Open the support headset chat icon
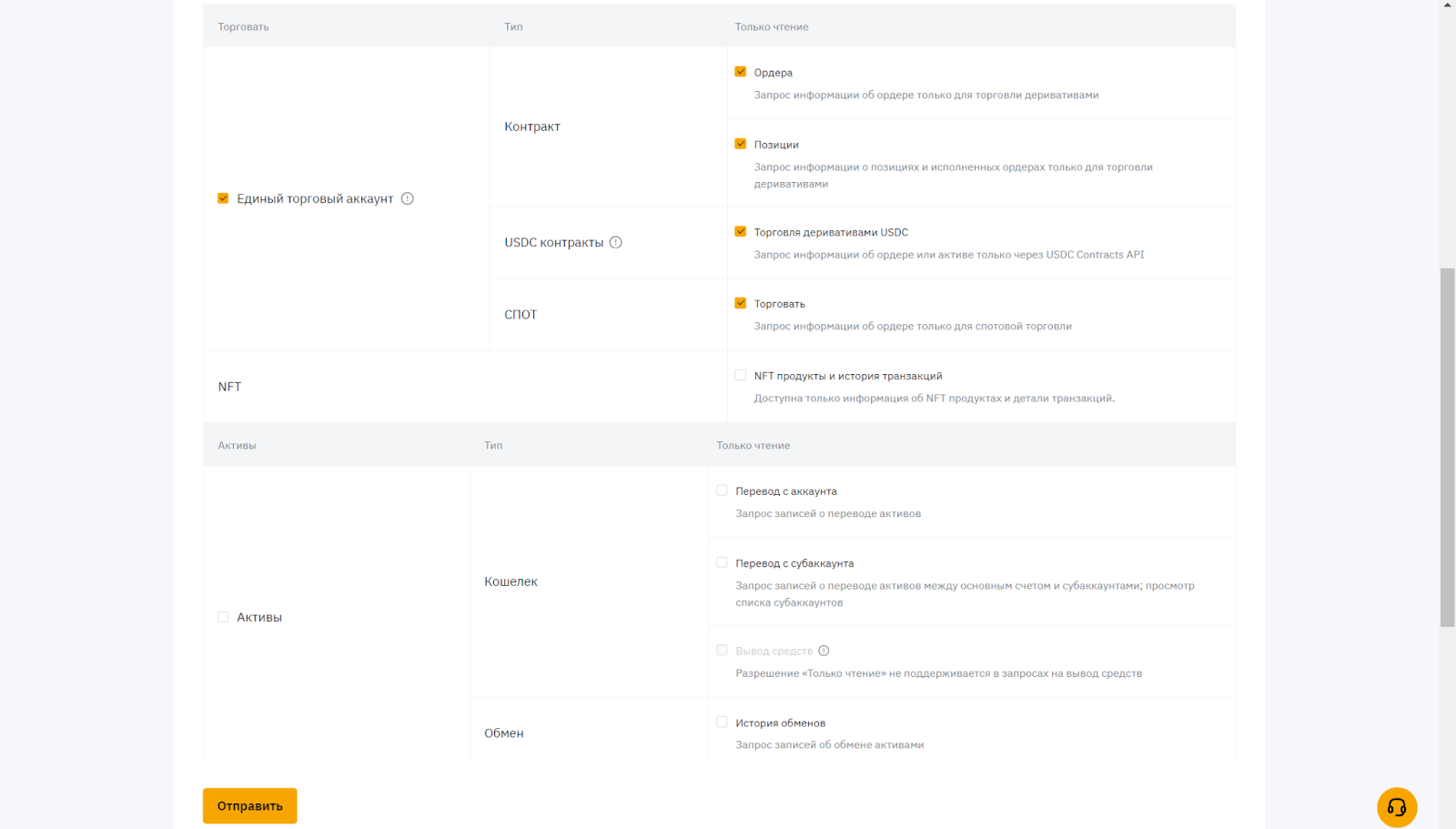Viewport: 1456px width, 829px height. click(1397, 807)
